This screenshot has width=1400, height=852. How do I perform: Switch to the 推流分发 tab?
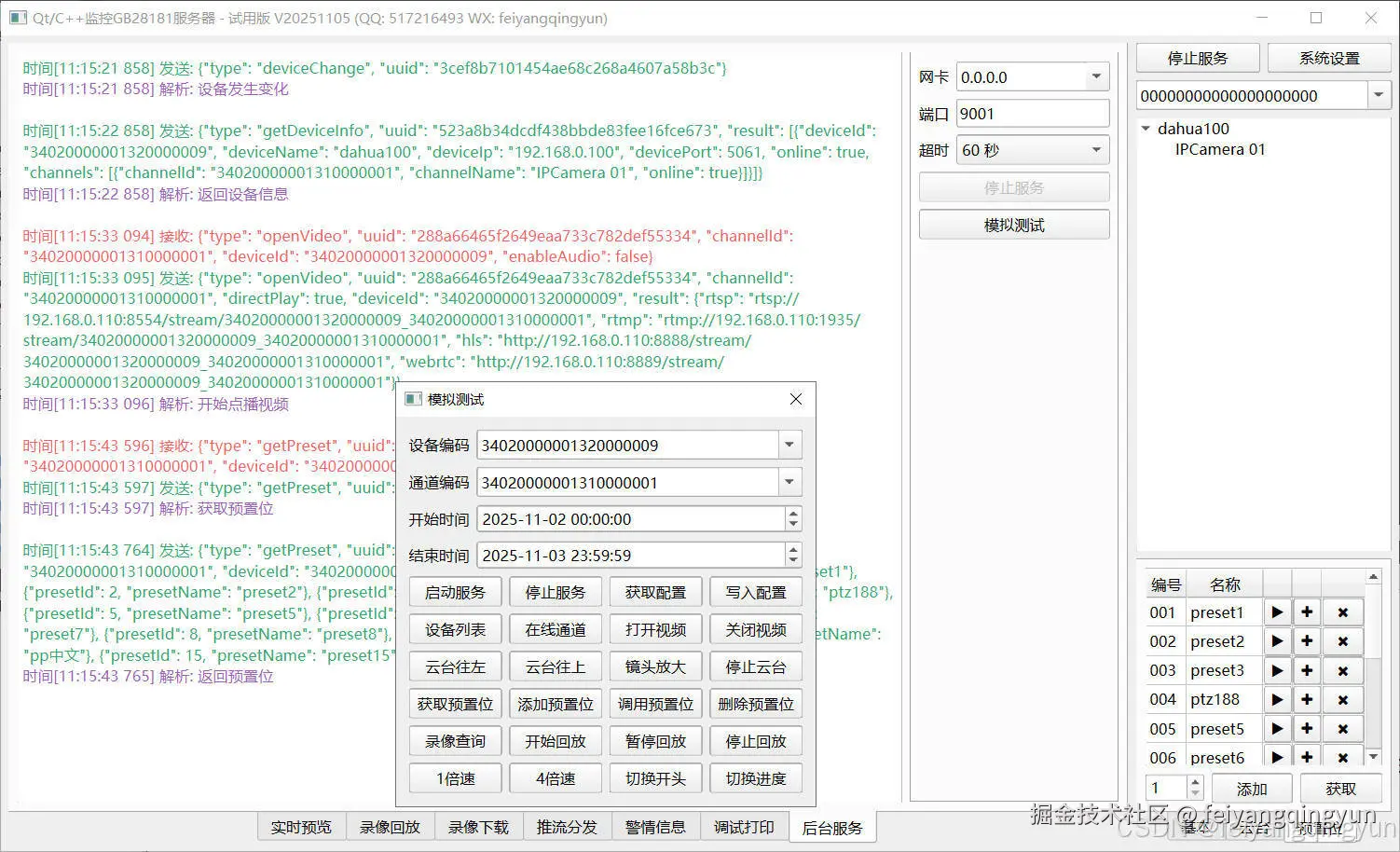(x=567, y=827)
